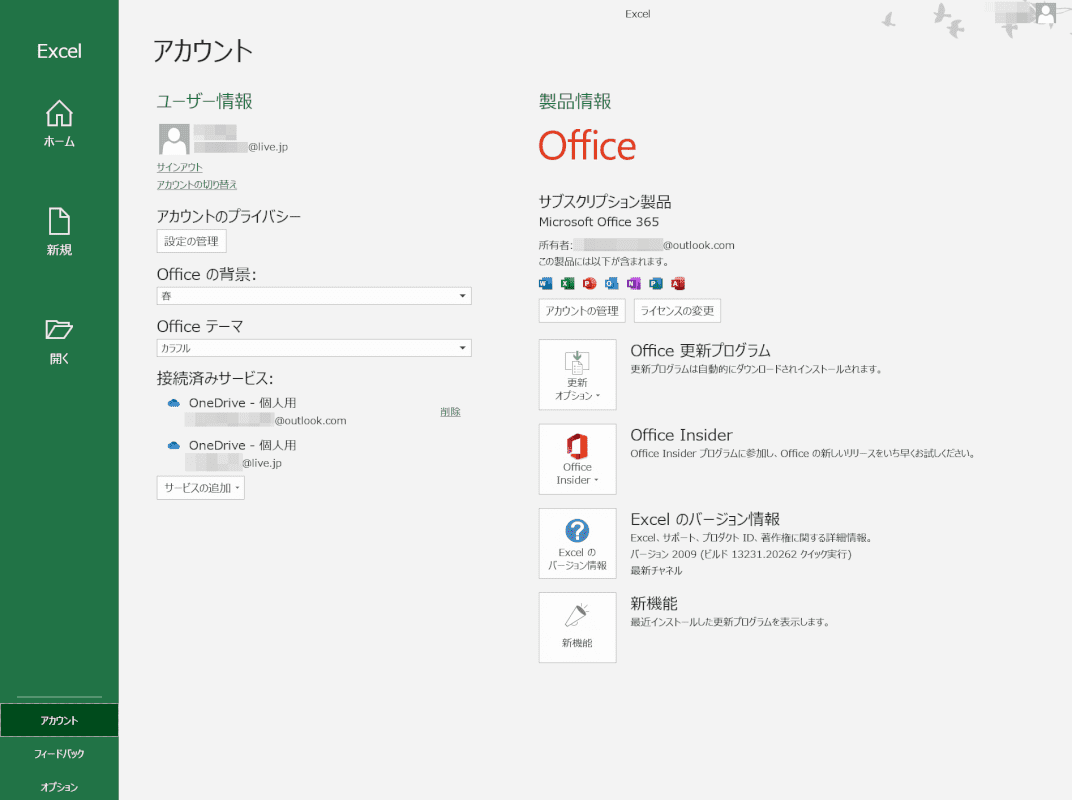Screen dimensions: 1072x800
Task: Click the Excel app icon in product list
Action: click(567, 284)
